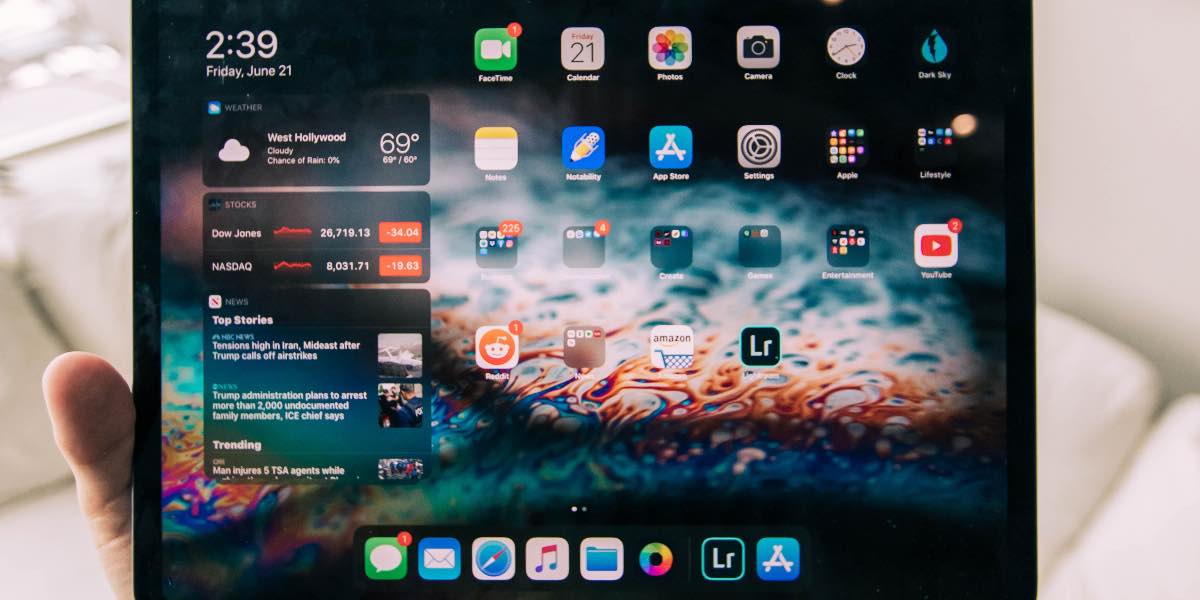Image resolution: width=1200 pixels, height=600 pixels.
Task: Open the Files app in the dock
Action: pos(602,558)
